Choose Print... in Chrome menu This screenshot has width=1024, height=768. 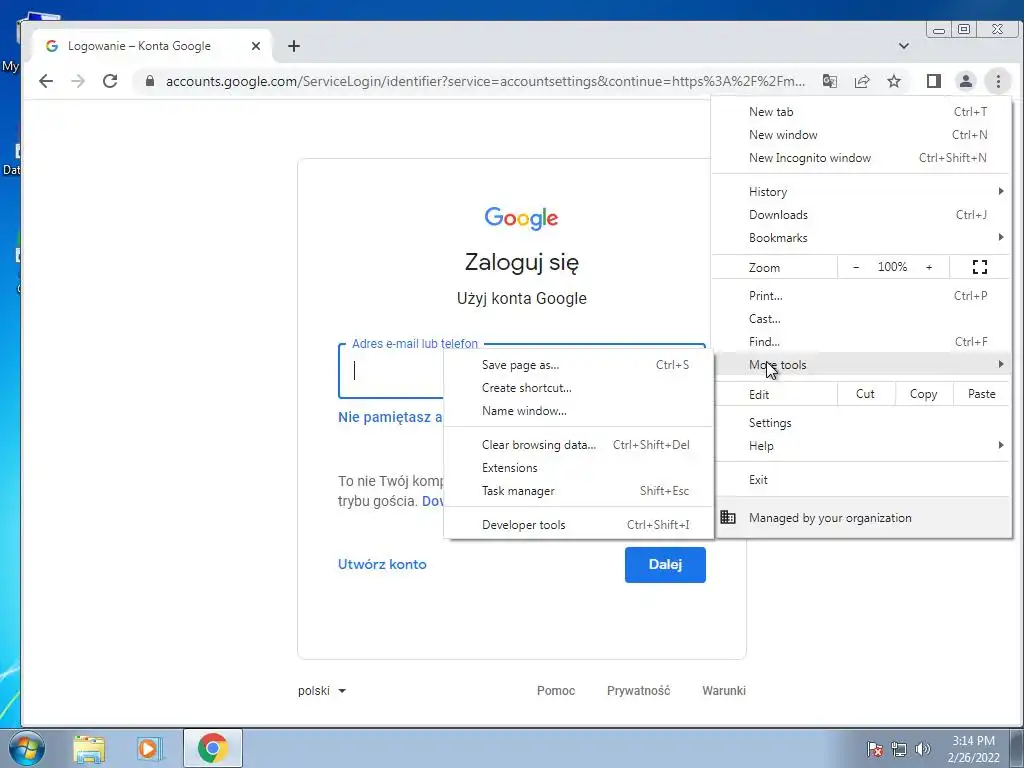tap(861, 295)
